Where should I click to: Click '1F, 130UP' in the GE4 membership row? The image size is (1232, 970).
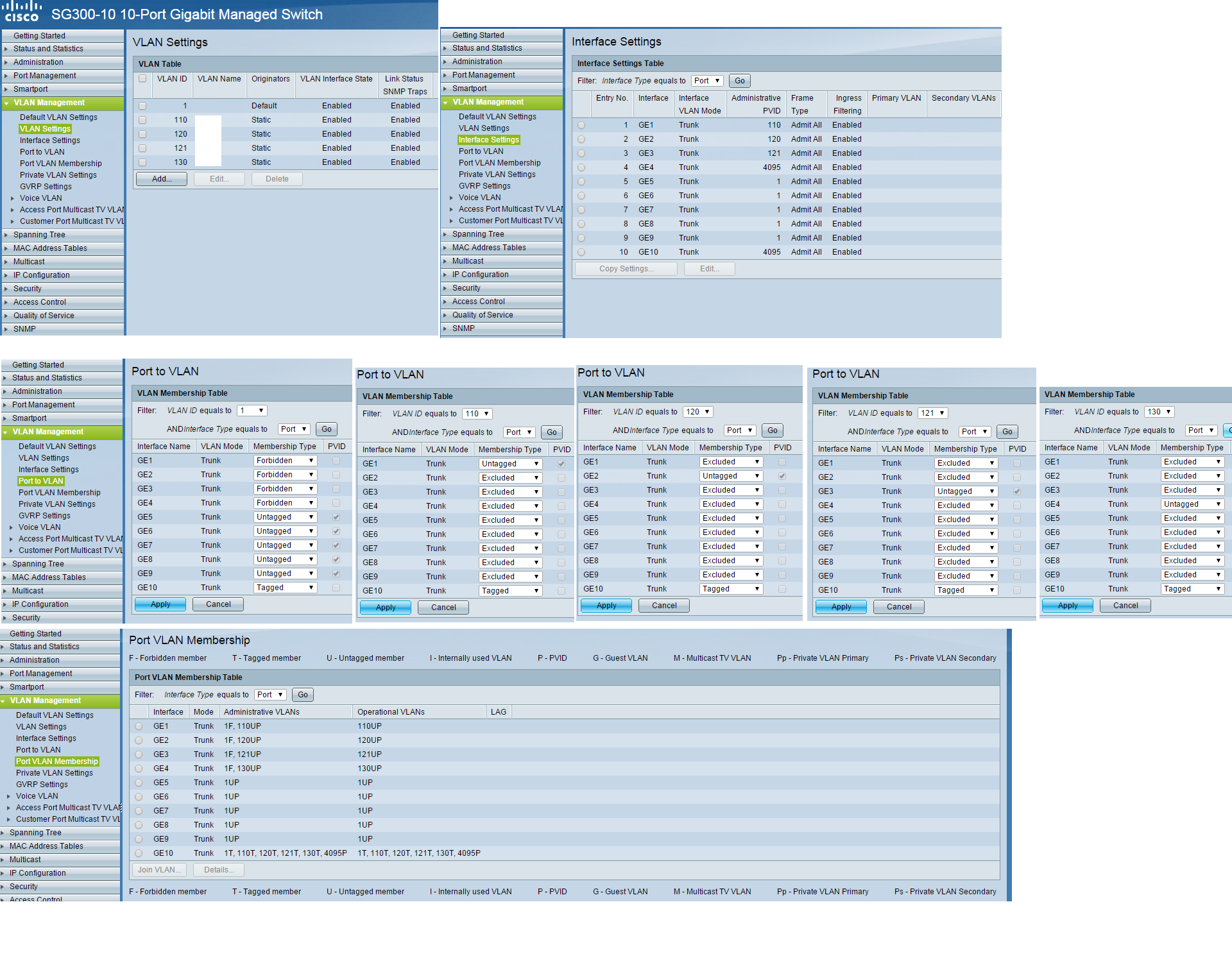(243, 769)
